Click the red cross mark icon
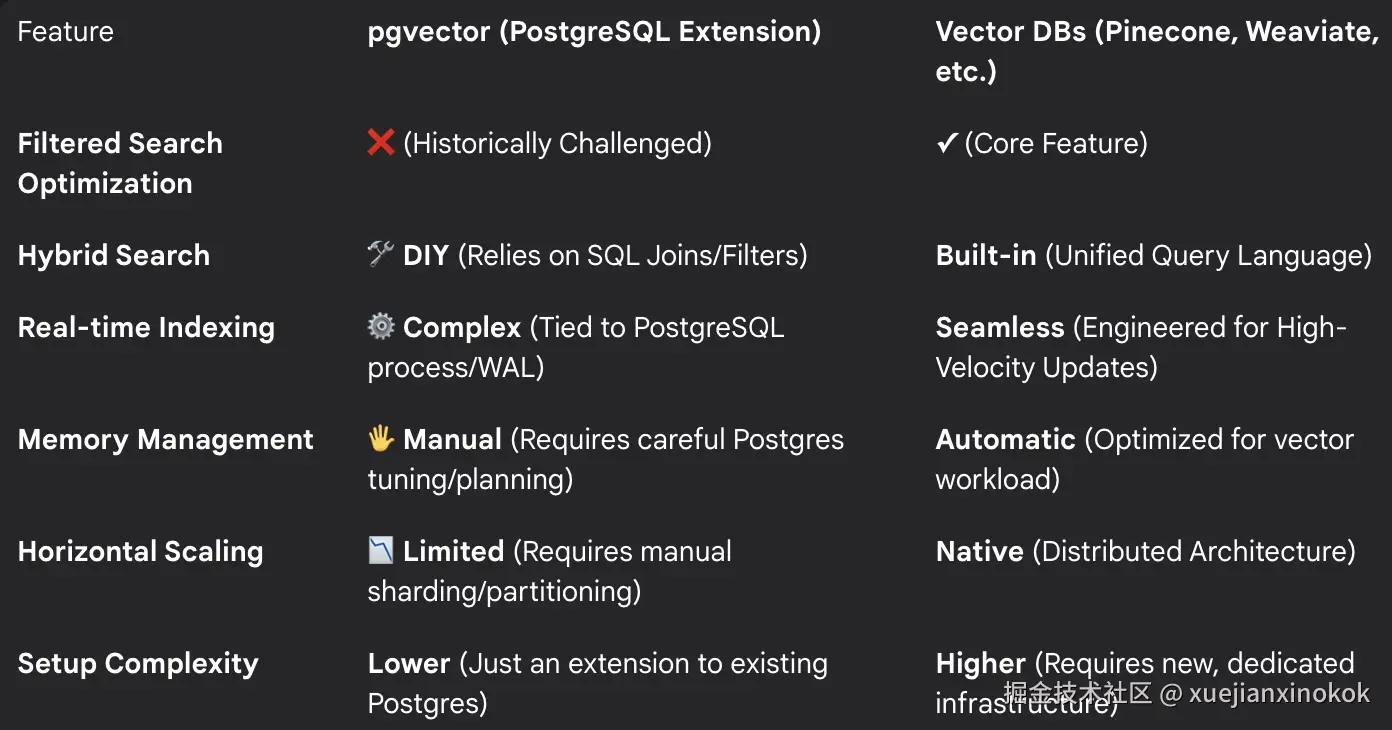 pyautogui.click(x=381, y=144)
